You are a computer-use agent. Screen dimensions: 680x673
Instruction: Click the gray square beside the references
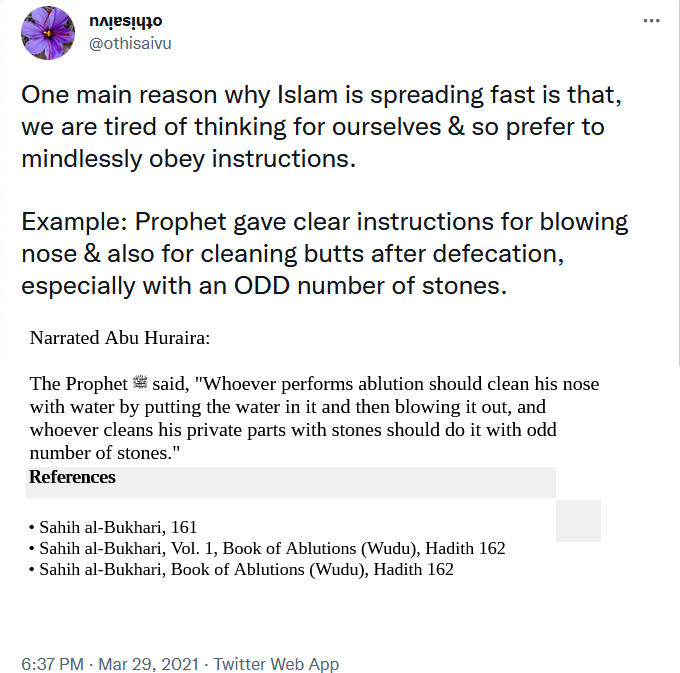pos(578,520)
